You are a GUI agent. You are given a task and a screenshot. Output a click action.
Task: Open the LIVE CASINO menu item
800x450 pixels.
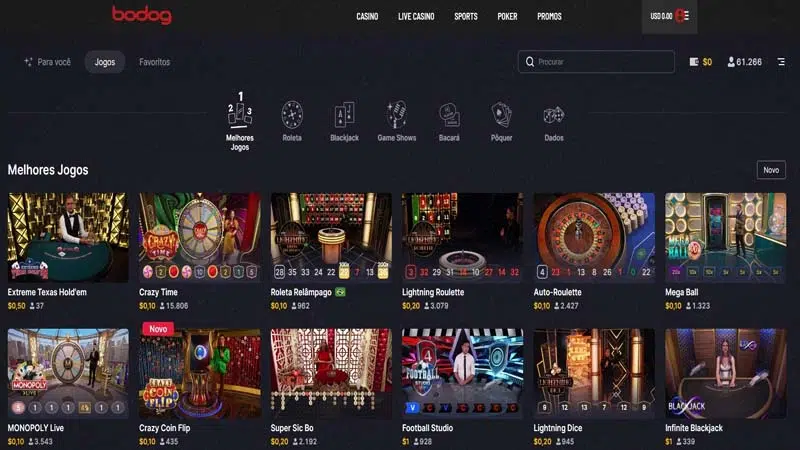pos(416,16)
